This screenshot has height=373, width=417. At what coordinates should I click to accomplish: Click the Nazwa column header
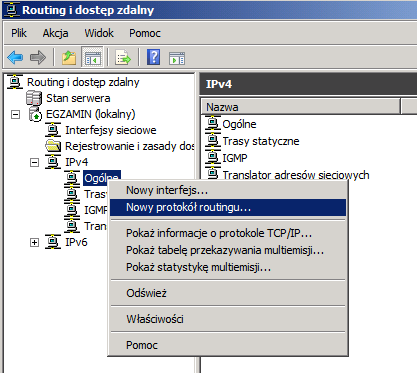pos(300,107)
